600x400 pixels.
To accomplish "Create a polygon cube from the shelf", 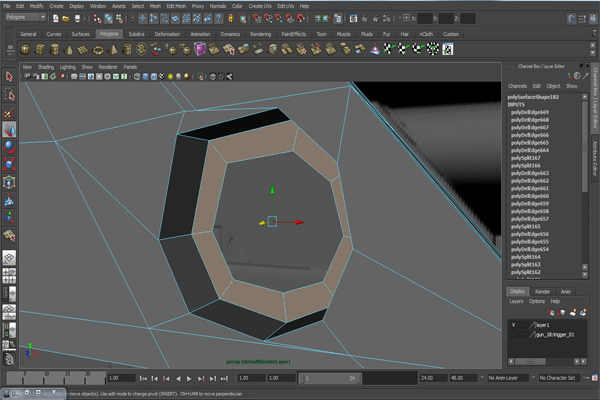I will pos(40,49).
